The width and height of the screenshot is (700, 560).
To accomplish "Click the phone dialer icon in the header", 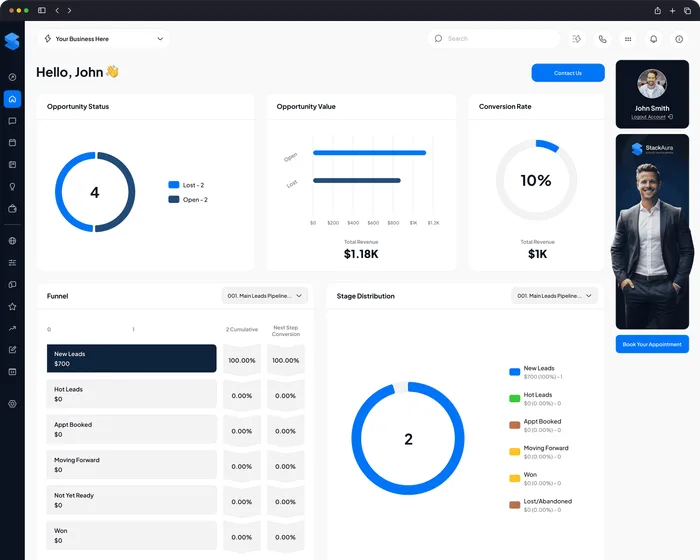I will (602, 39).
